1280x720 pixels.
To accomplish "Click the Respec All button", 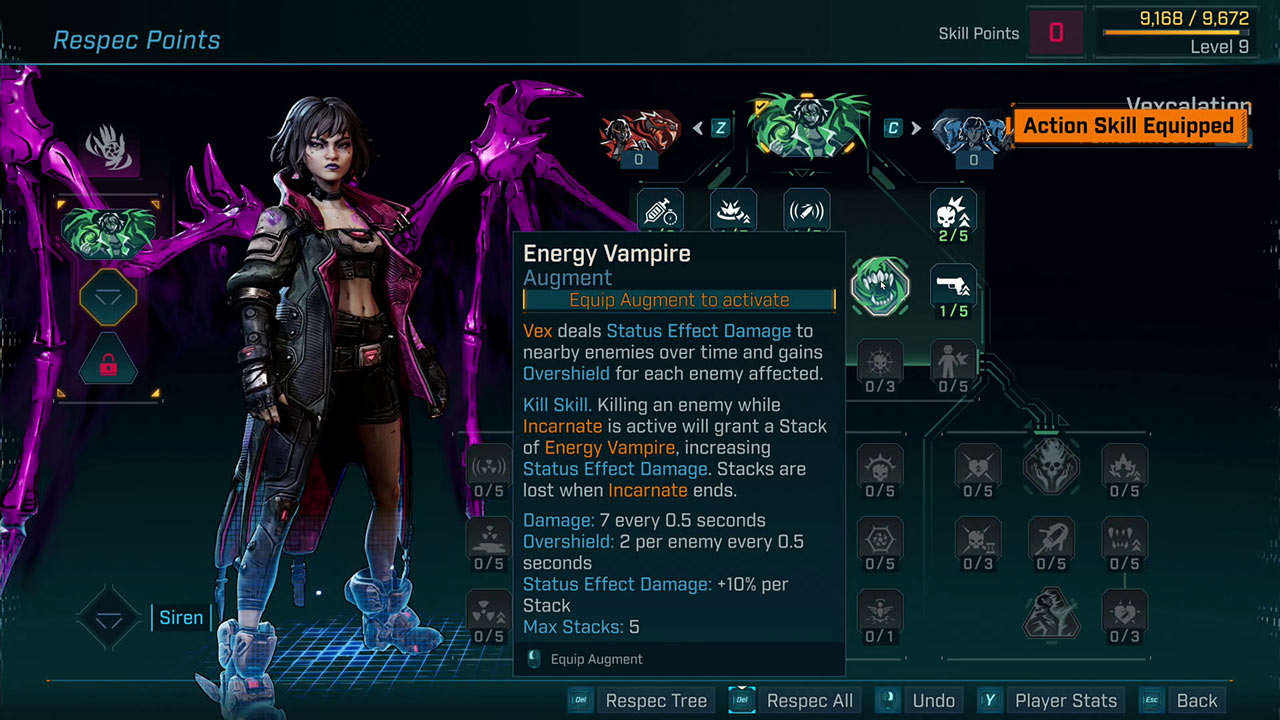I will pyautogui.click(x=793, y=700).
